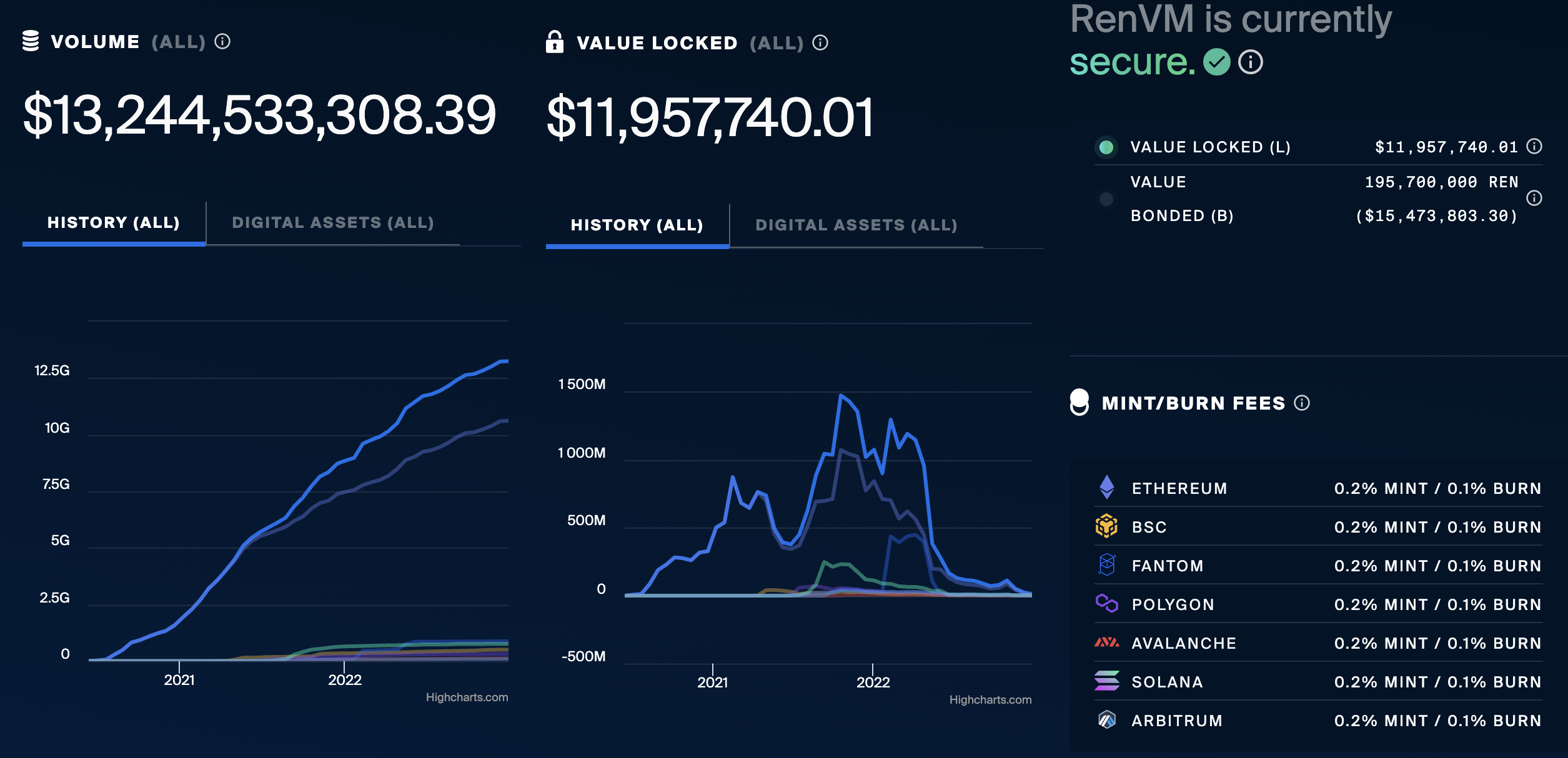Open the Mint/Burn Fees info icon
The image size is (1568, 758).
[x=1302, y=403]
